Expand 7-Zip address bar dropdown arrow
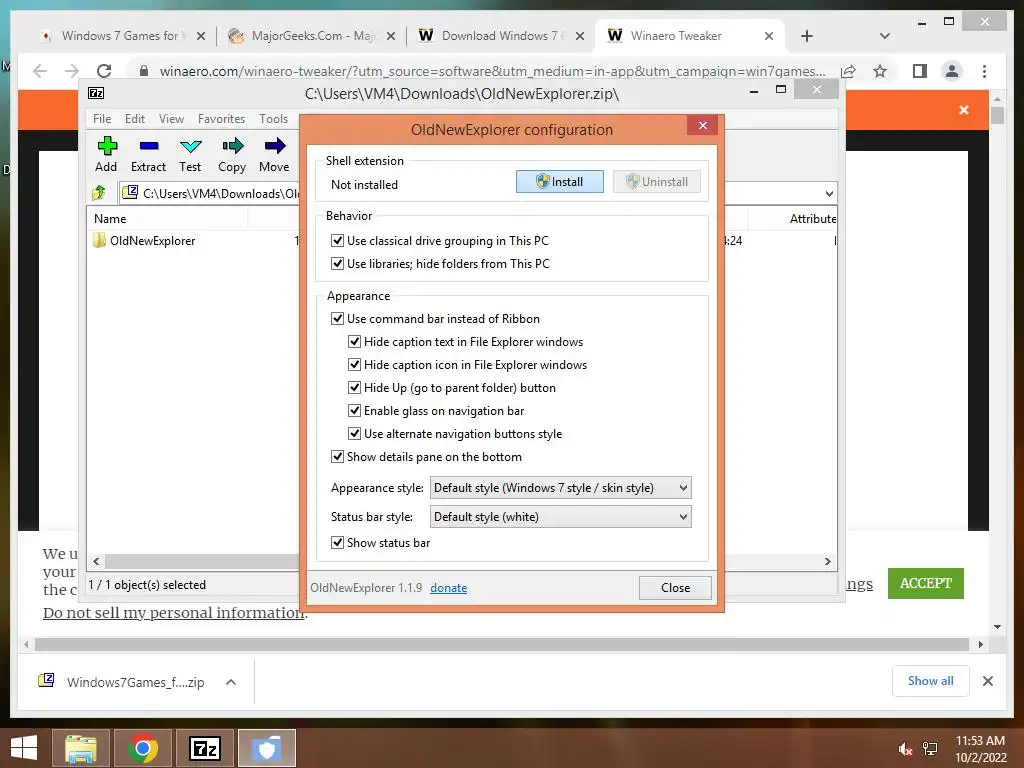The image size is (1024, 768). click(829, 193)
